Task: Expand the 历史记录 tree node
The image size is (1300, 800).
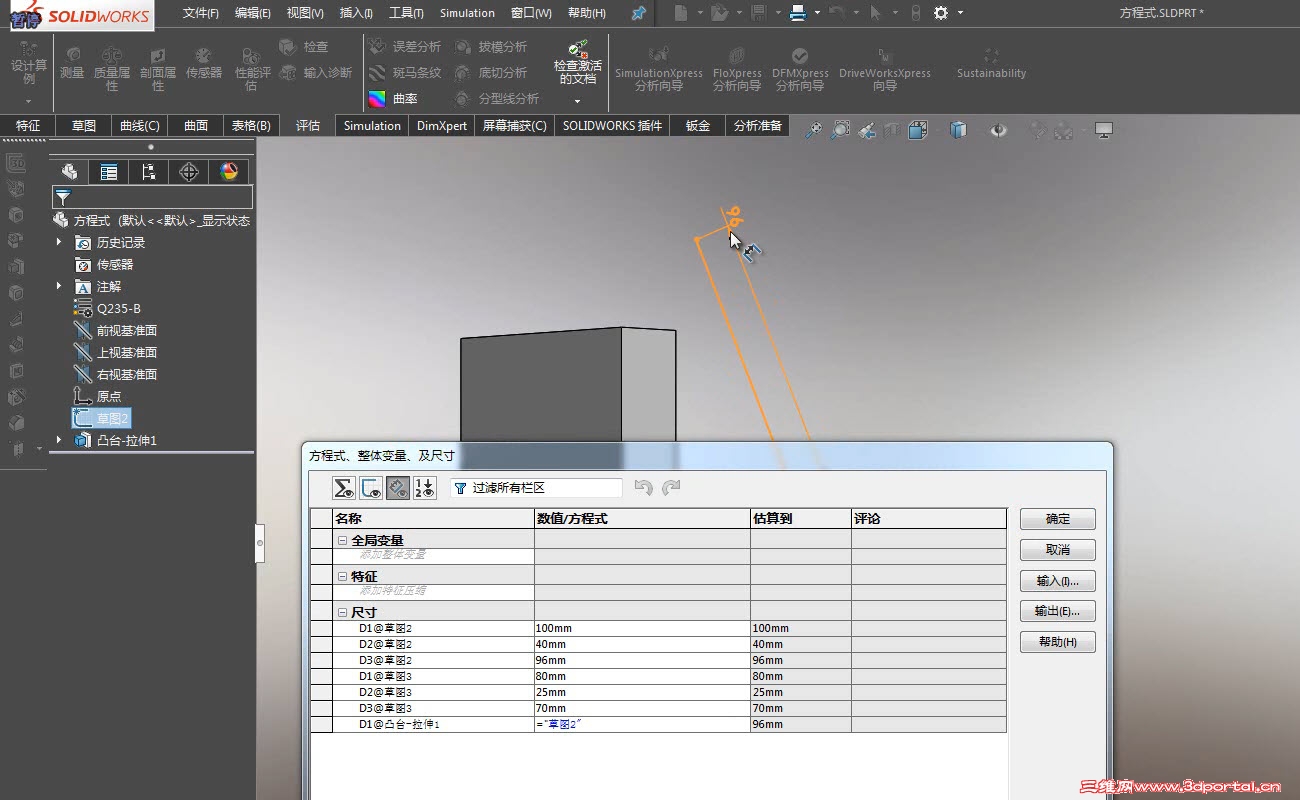Action: (59, 242)
